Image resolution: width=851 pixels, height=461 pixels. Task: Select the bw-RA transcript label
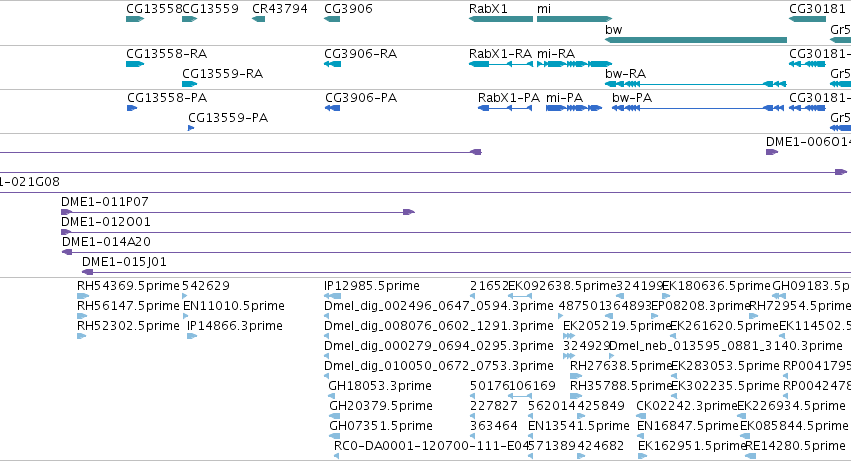[625, 74]
